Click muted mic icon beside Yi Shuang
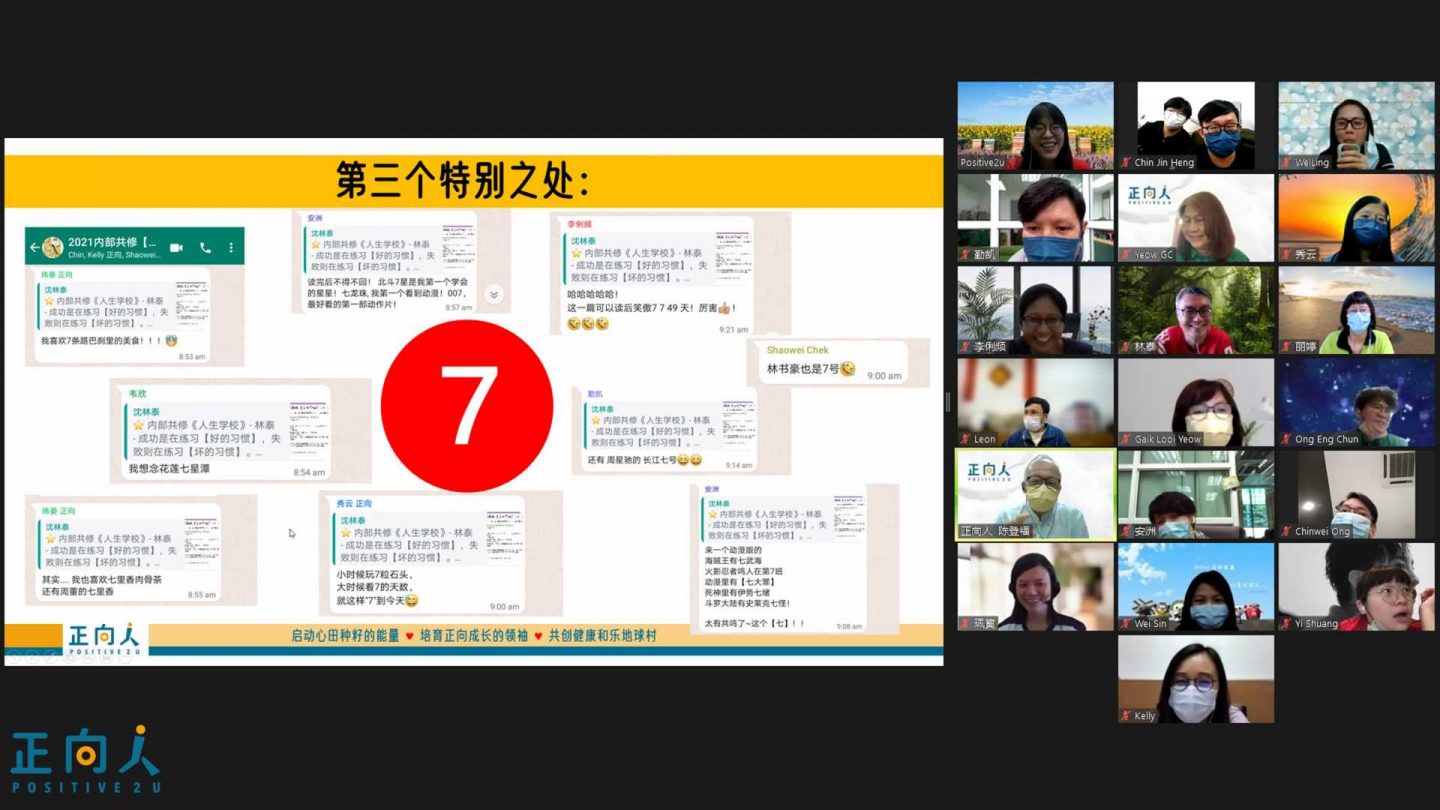This screenshot has width=1440, height=810. click(1287, 623)
